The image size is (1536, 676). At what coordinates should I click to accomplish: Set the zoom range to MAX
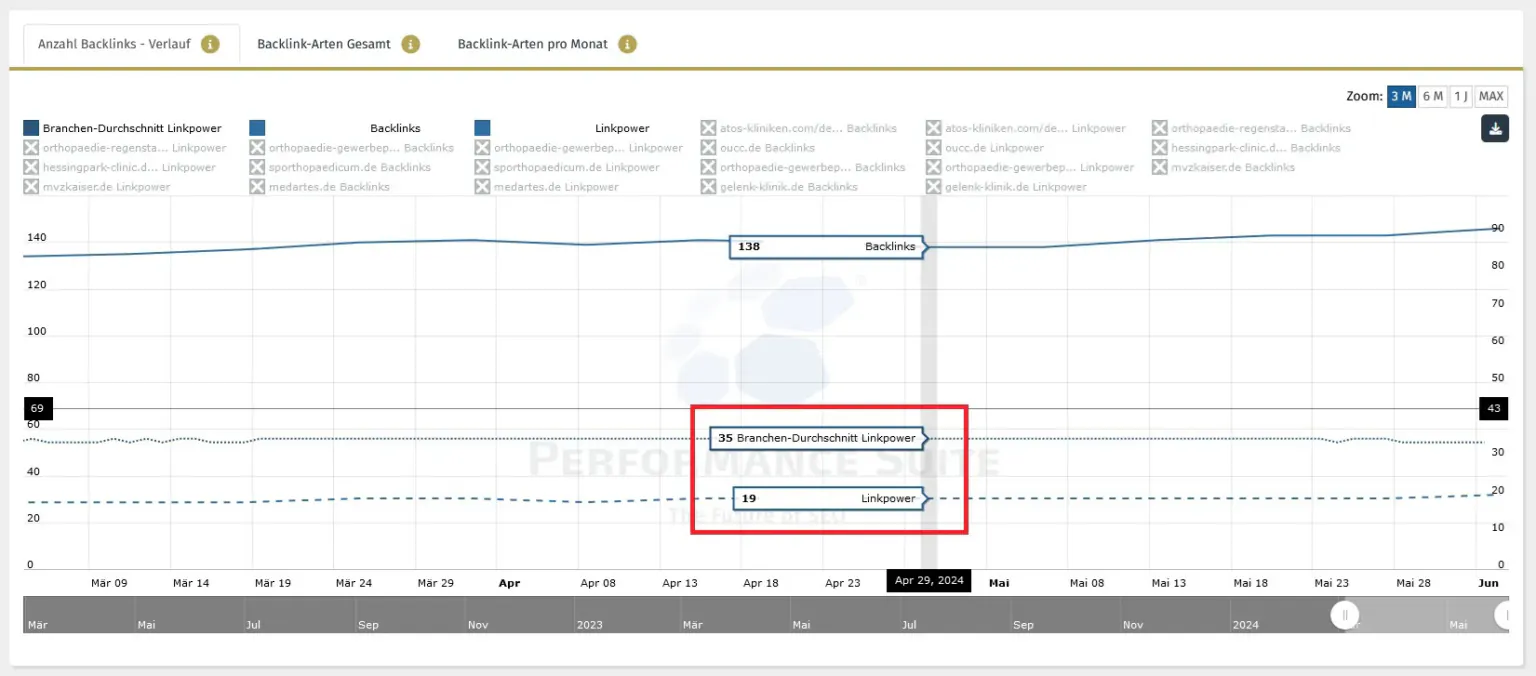[1491, 96]
